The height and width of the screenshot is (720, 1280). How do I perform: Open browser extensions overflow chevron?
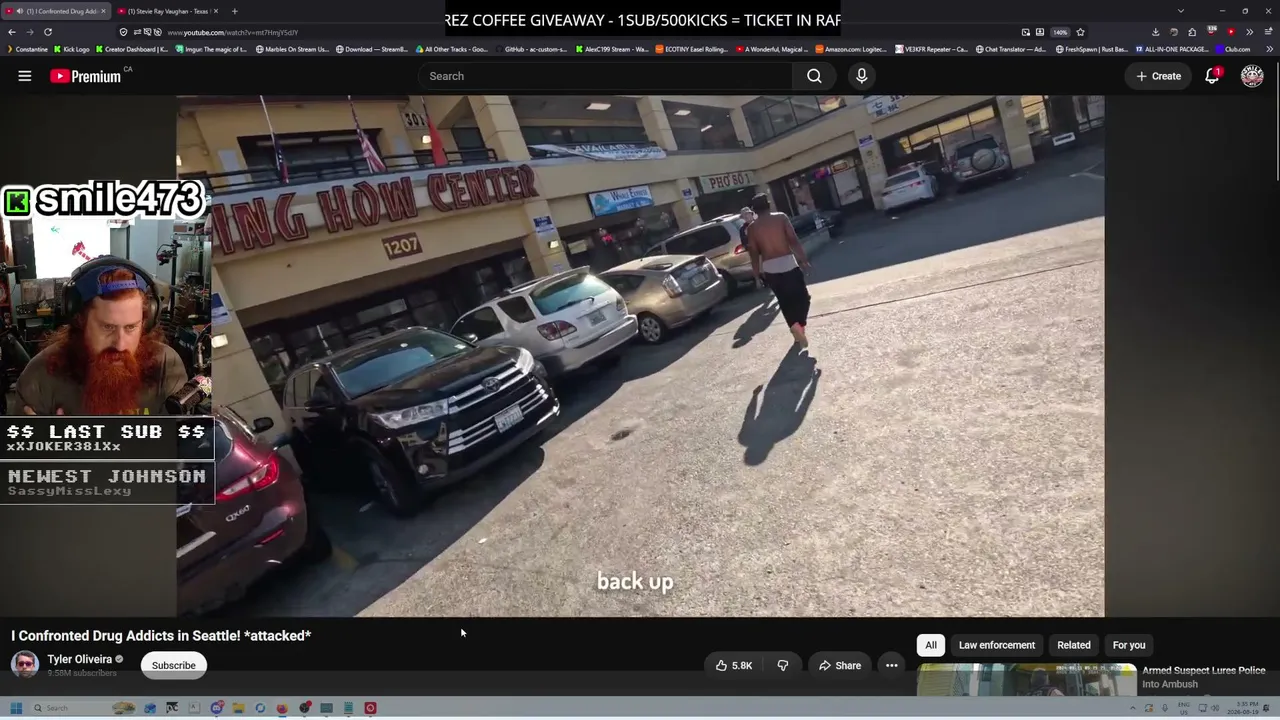pyautogui.click(x=1249, y=32)
